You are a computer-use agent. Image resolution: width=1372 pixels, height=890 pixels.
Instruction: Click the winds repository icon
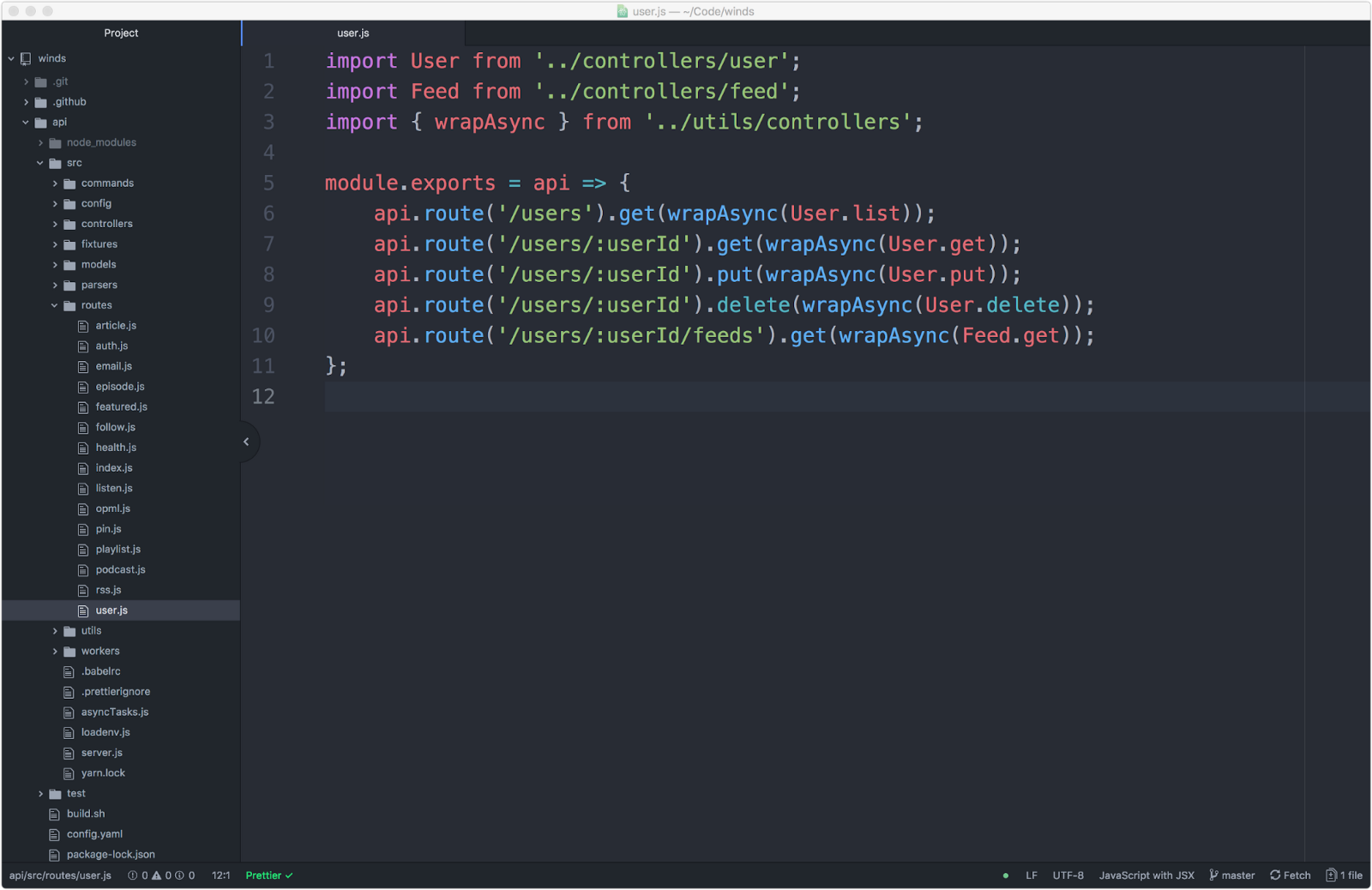click(26, 58)
